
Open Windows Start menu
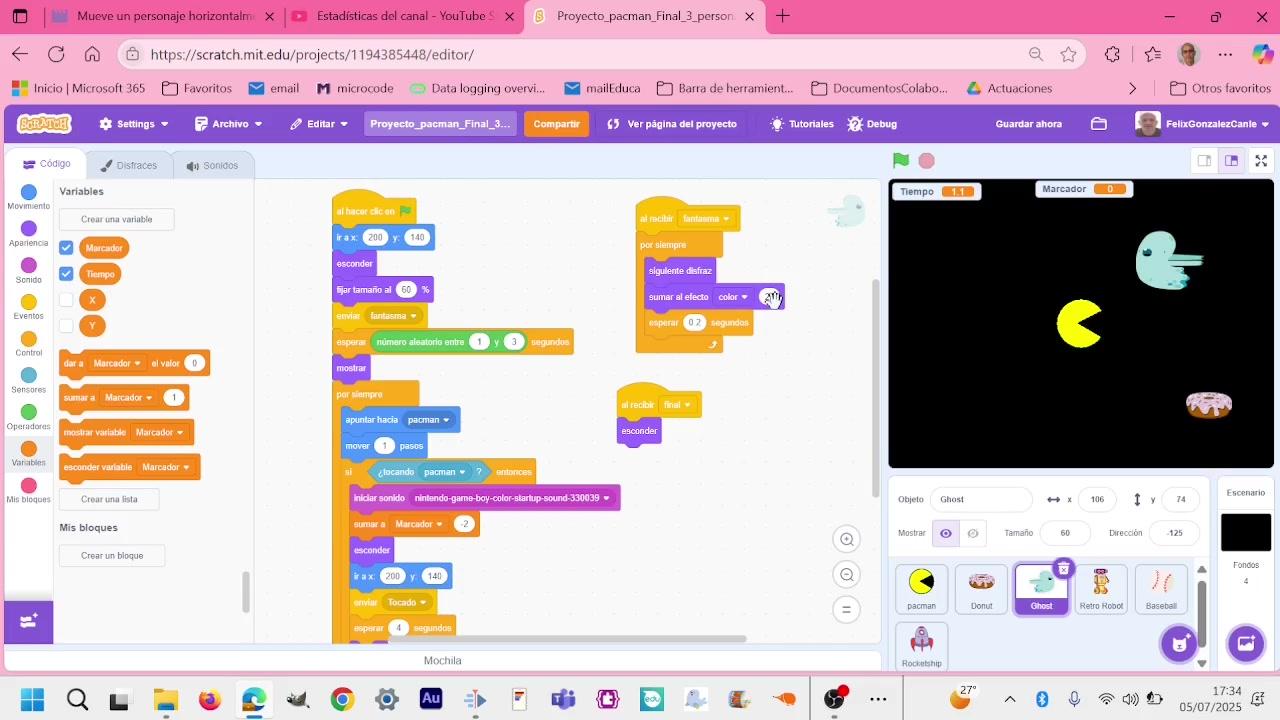(x=32, y=699)
